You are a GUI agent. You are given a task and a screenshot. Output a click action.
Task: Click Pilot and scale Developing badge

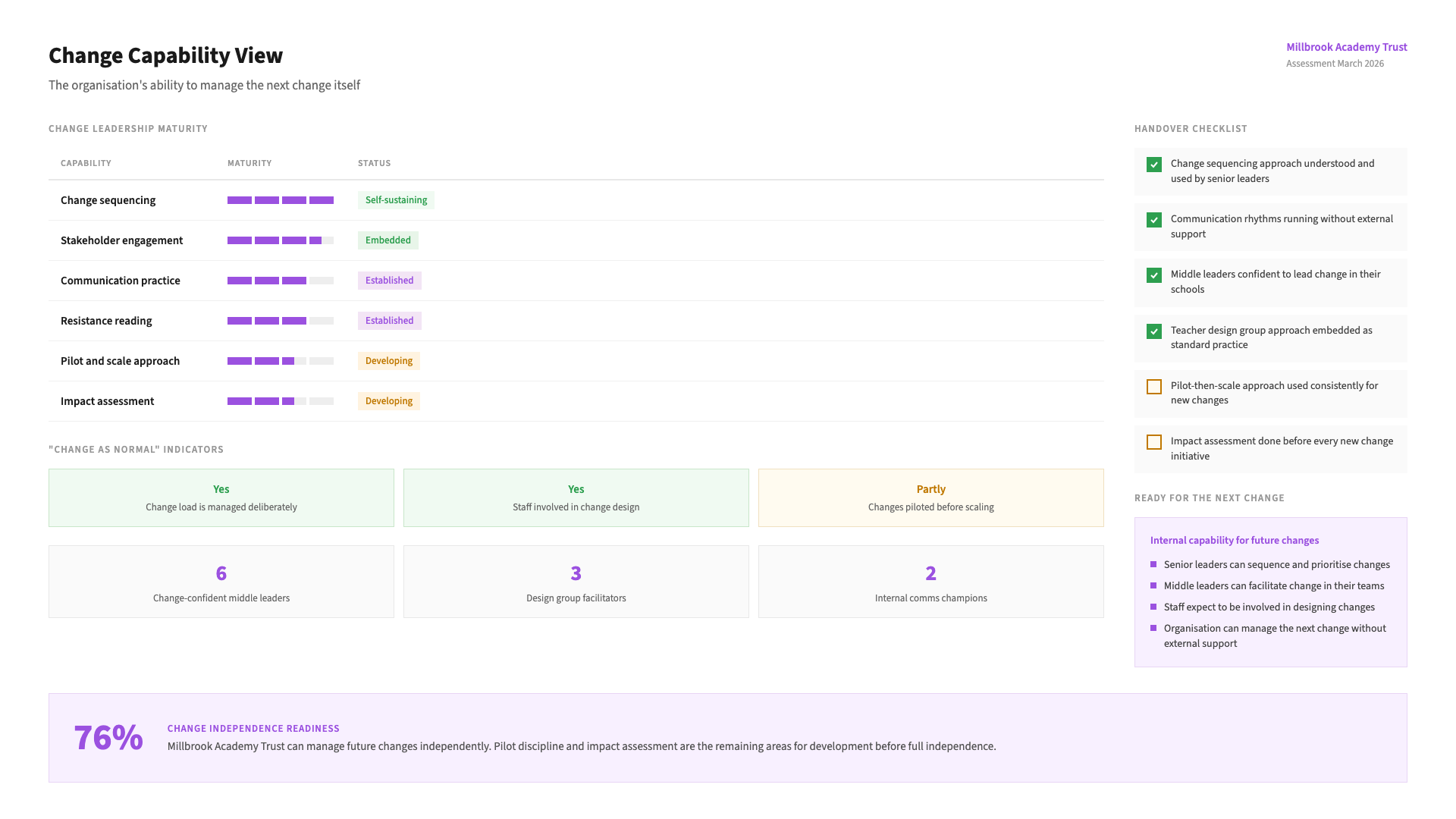[x=388, y=361]
